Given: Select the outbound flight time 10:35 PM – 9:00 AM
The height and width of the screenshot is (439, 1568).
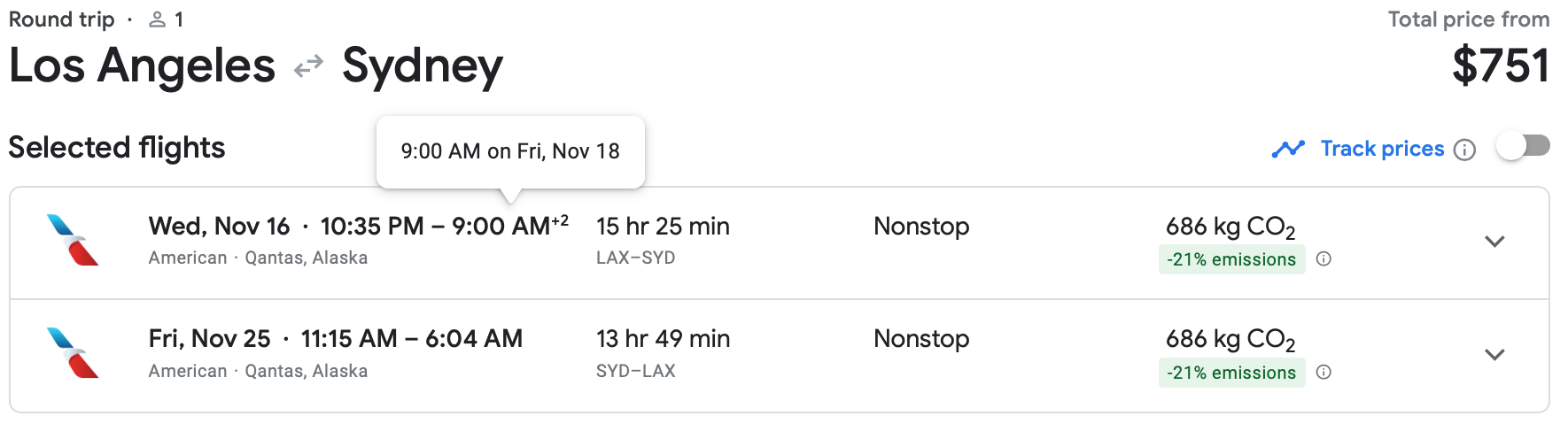Looking at the screenshot, I should point(444,227).
